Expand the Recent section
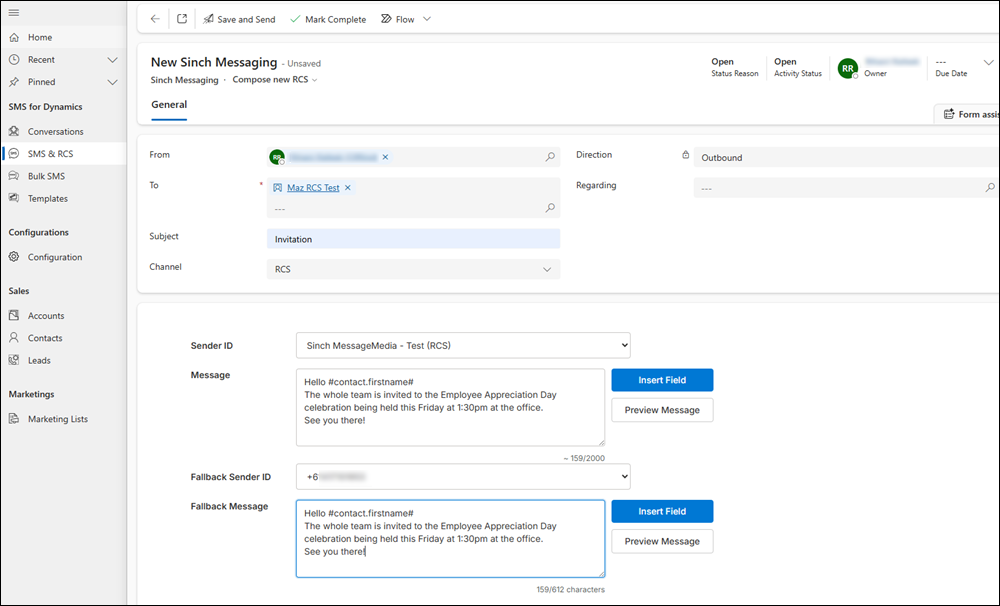 [112, 60]
